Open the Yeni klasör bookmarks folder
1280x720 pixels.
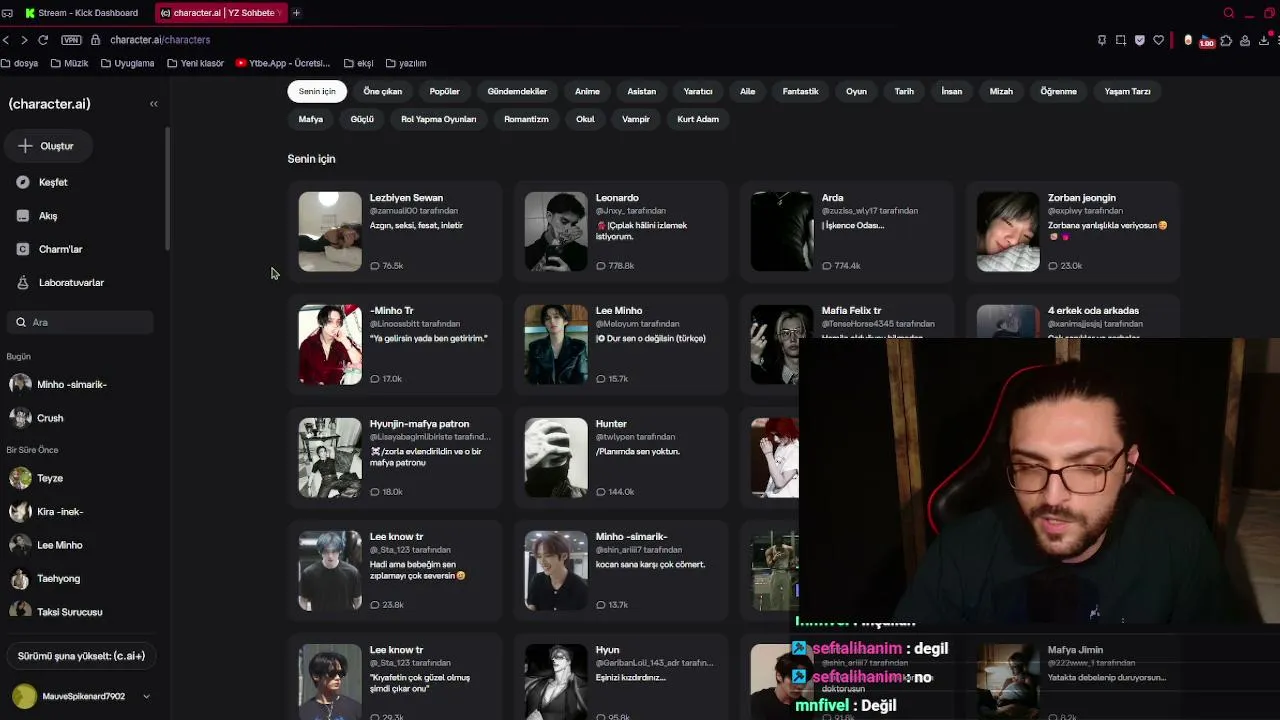(196, 63)
